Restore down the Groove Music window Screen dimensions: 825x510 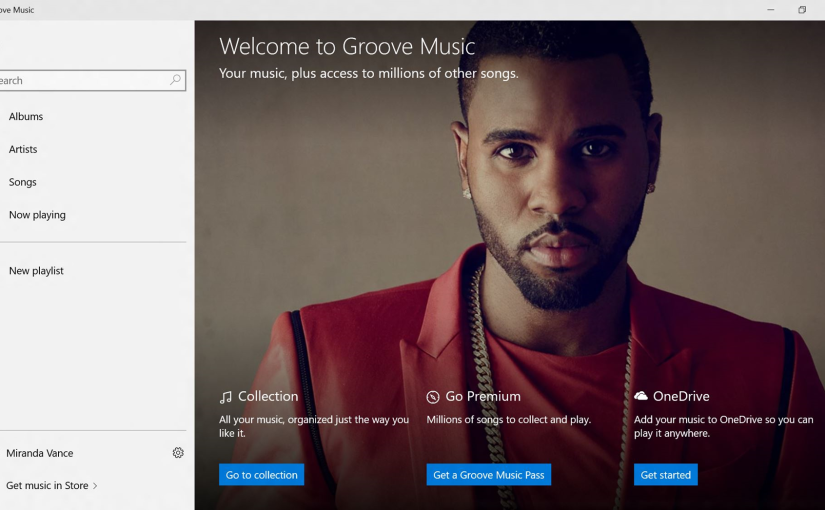[802, 10]
